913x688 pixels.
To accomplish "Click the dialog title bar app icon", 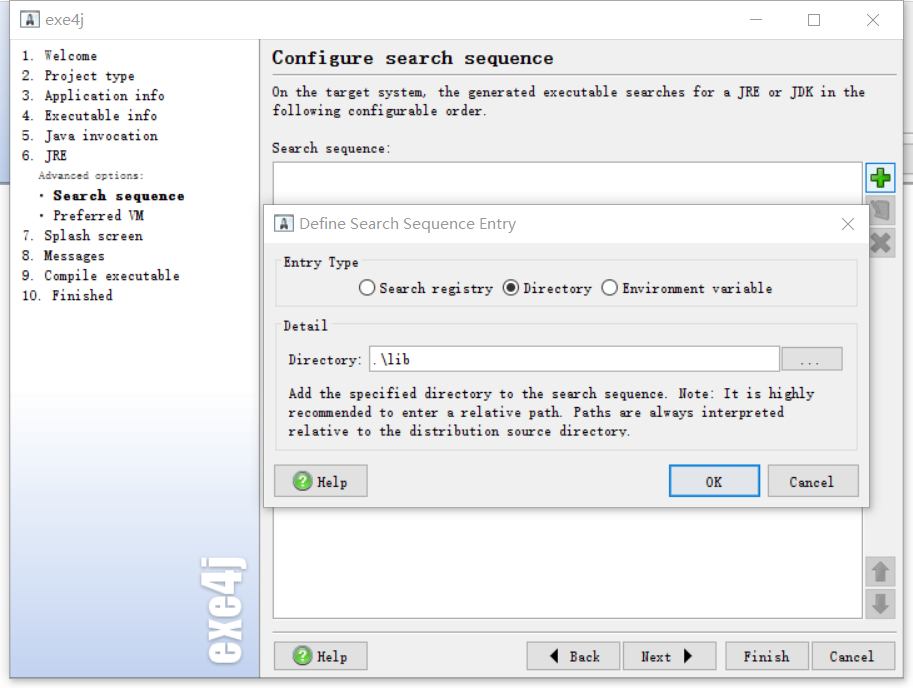I will (x=284, y=224).
